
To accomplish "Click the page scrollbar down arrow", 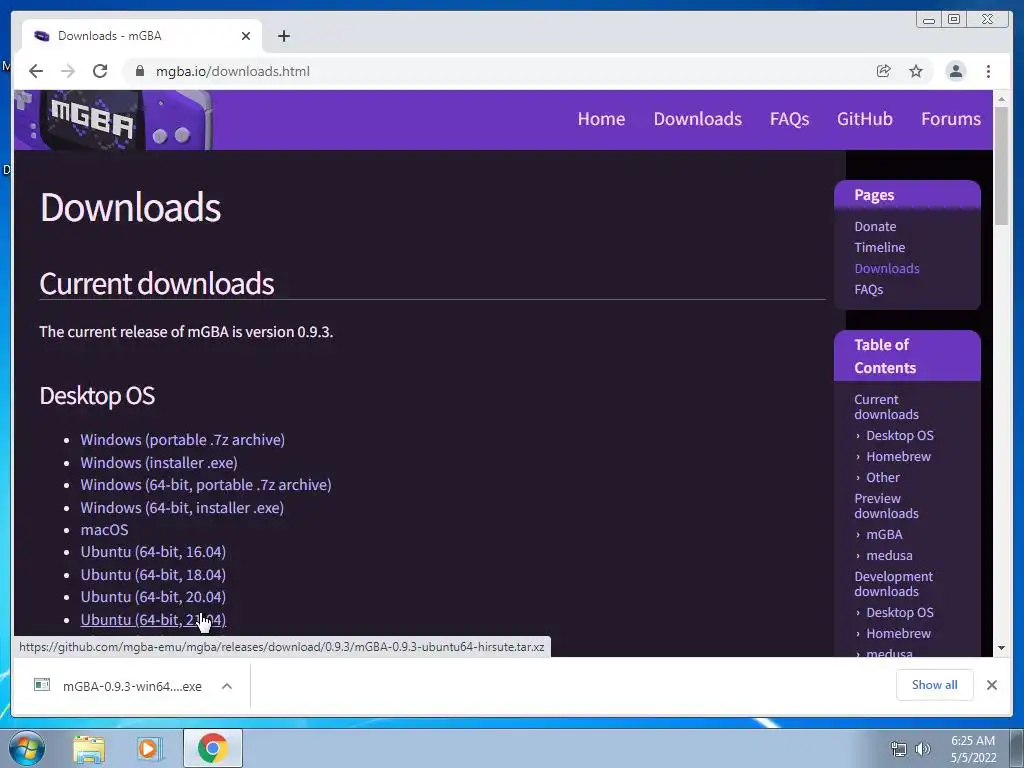I will tap(1001, 648).
